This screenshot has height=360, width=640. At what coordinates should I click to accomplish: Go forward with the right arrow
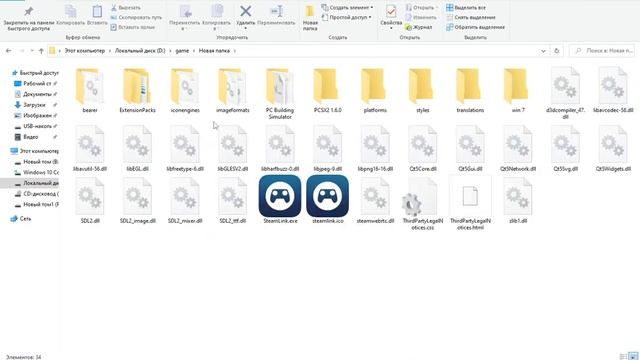pyautogui.click(x=22, y=51)
